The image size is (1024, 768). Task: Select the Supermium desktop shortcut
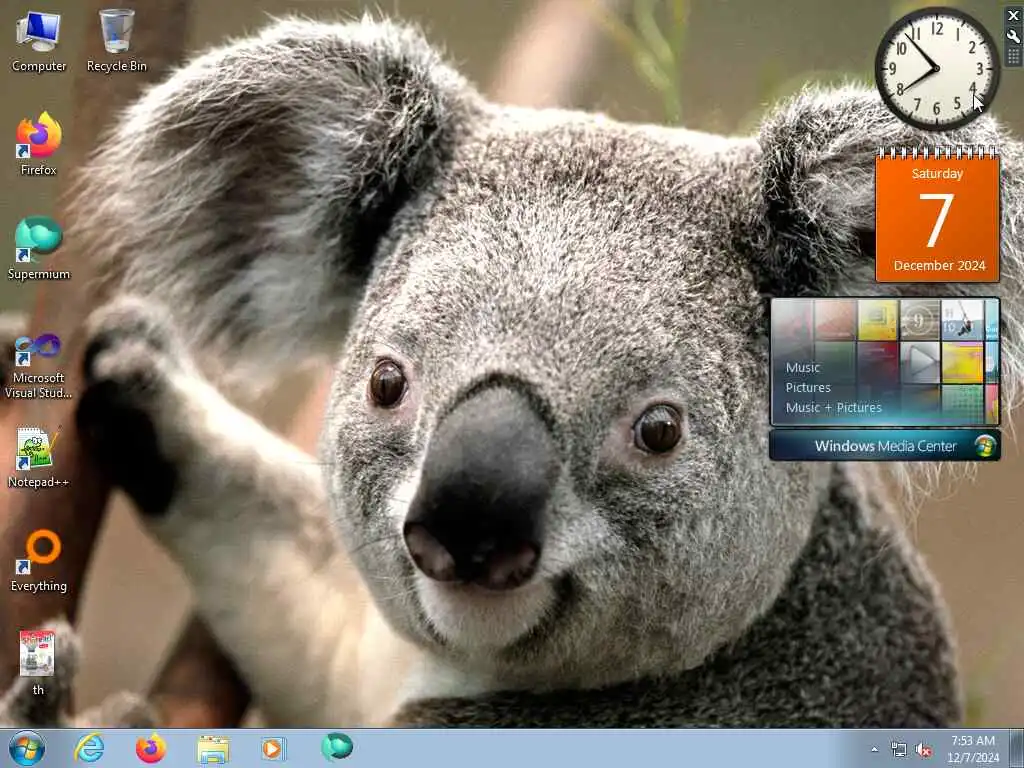click(39, 248)
